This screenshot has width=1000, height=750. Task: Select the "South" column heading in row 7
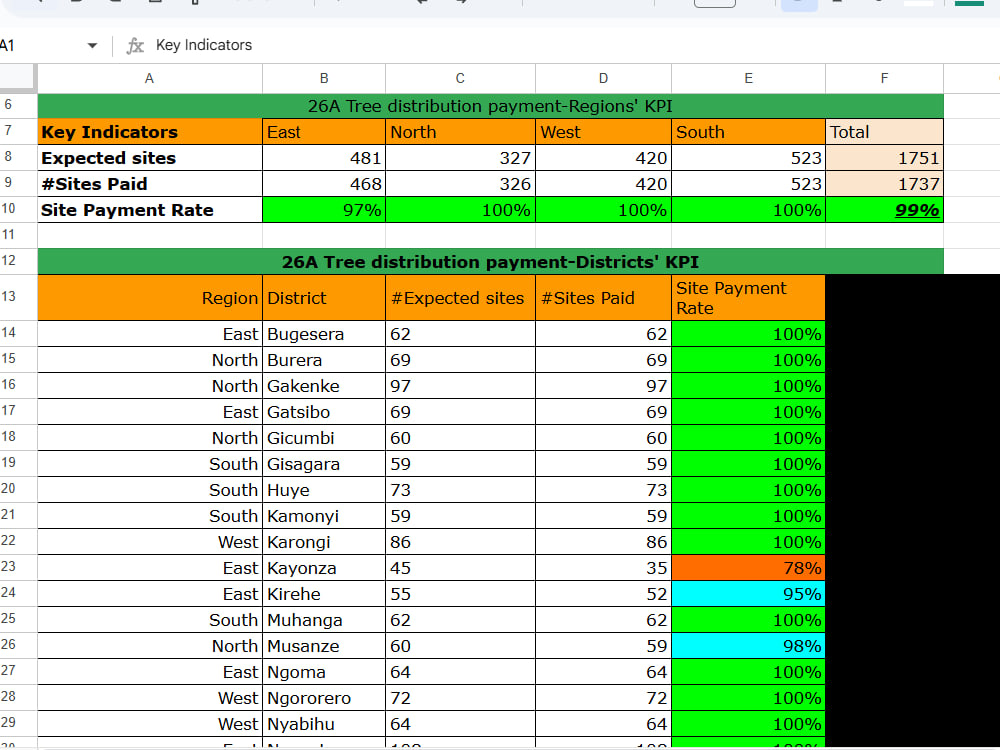point(748,132)
